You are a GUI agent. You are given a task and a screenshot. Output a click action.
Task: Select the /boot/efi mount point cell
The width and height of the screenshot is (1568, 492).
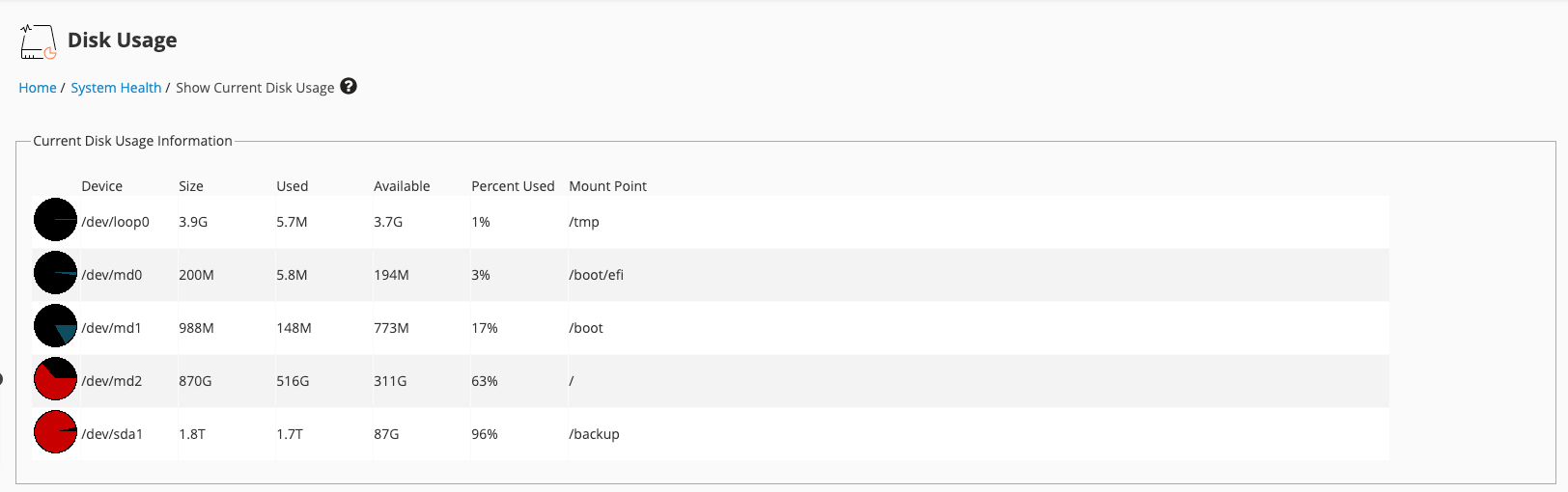pos(596,275)
